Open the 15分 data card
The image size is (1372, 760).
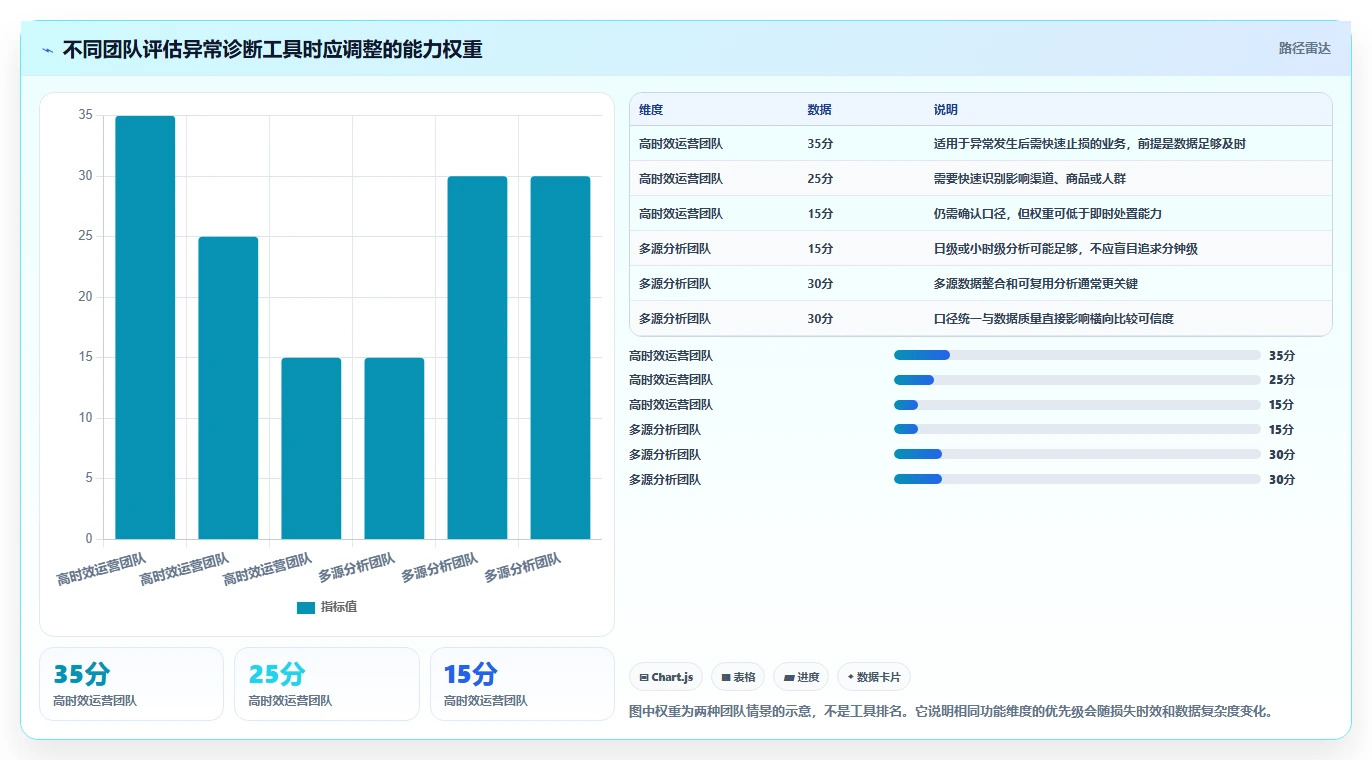[x=522, y=684]
